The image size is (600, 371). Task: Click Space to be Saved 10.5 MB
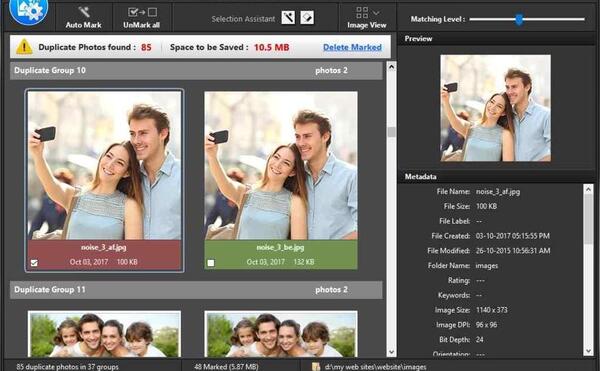(x=230, y=47)
